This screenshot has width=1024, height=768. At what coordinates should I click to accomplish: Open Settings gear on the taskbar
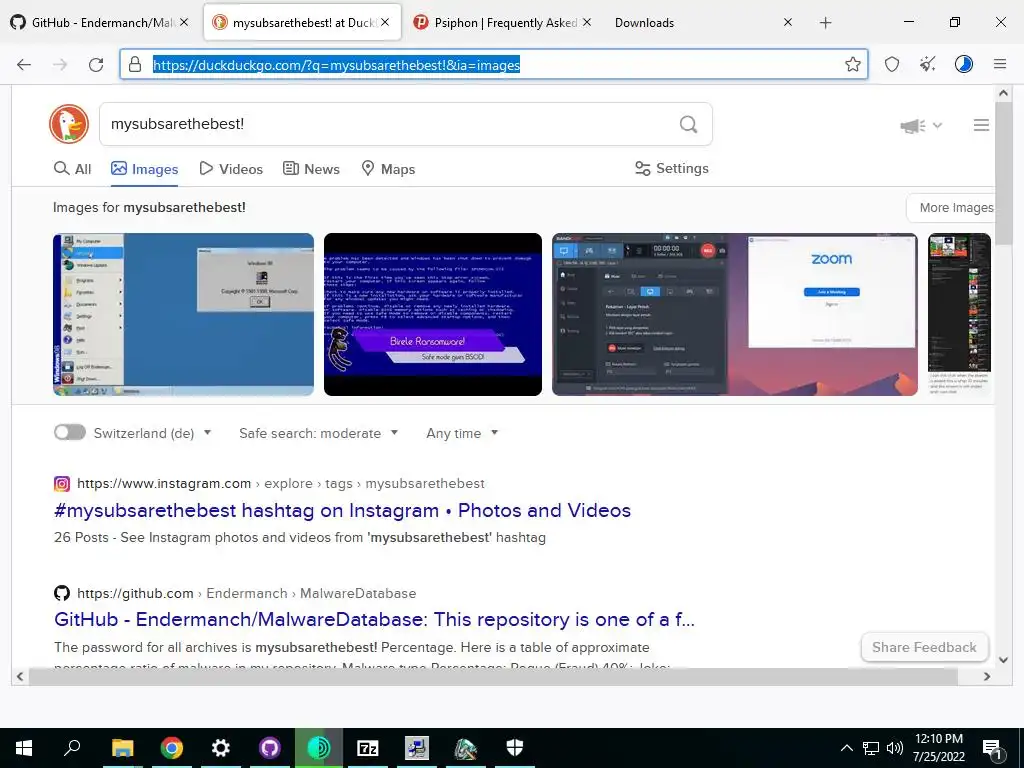coord(221,748)
